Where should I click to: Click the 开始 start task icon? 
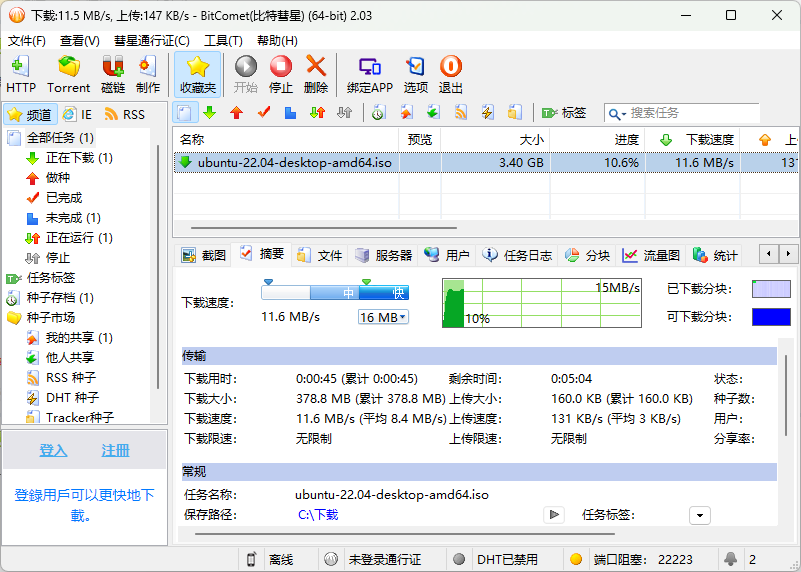[246, 74]
